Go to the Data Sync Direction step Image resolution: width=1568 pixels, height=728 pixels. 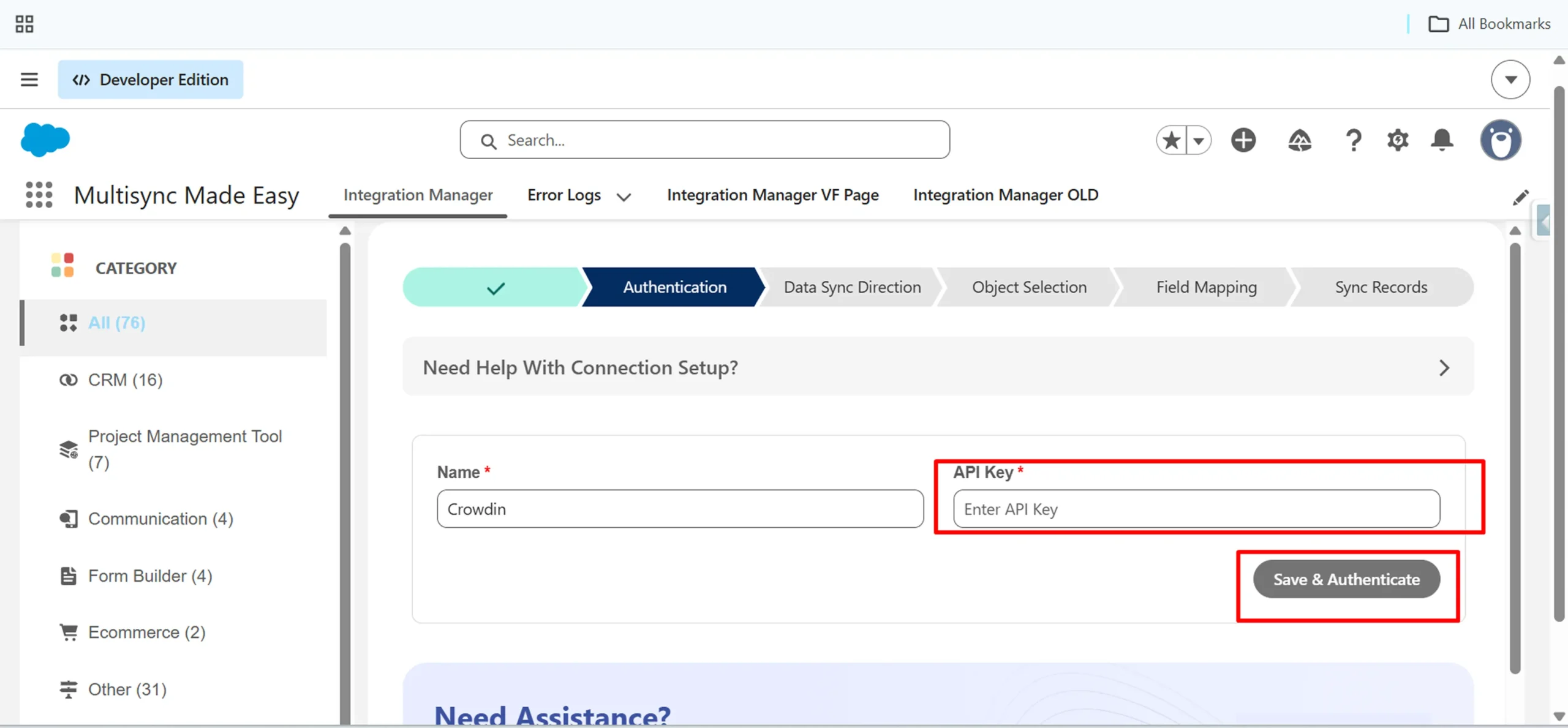pos(852,287)
